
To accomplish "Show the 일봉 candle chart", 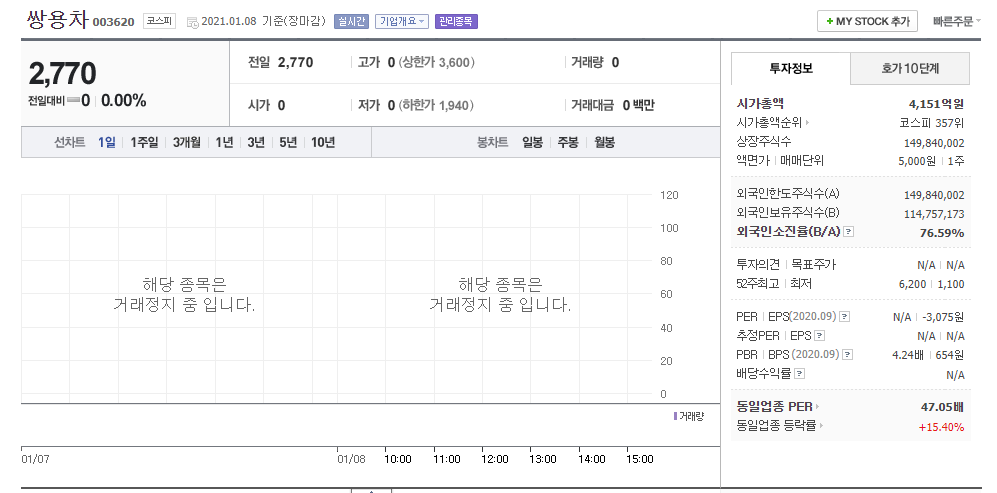I will point(532,142).
